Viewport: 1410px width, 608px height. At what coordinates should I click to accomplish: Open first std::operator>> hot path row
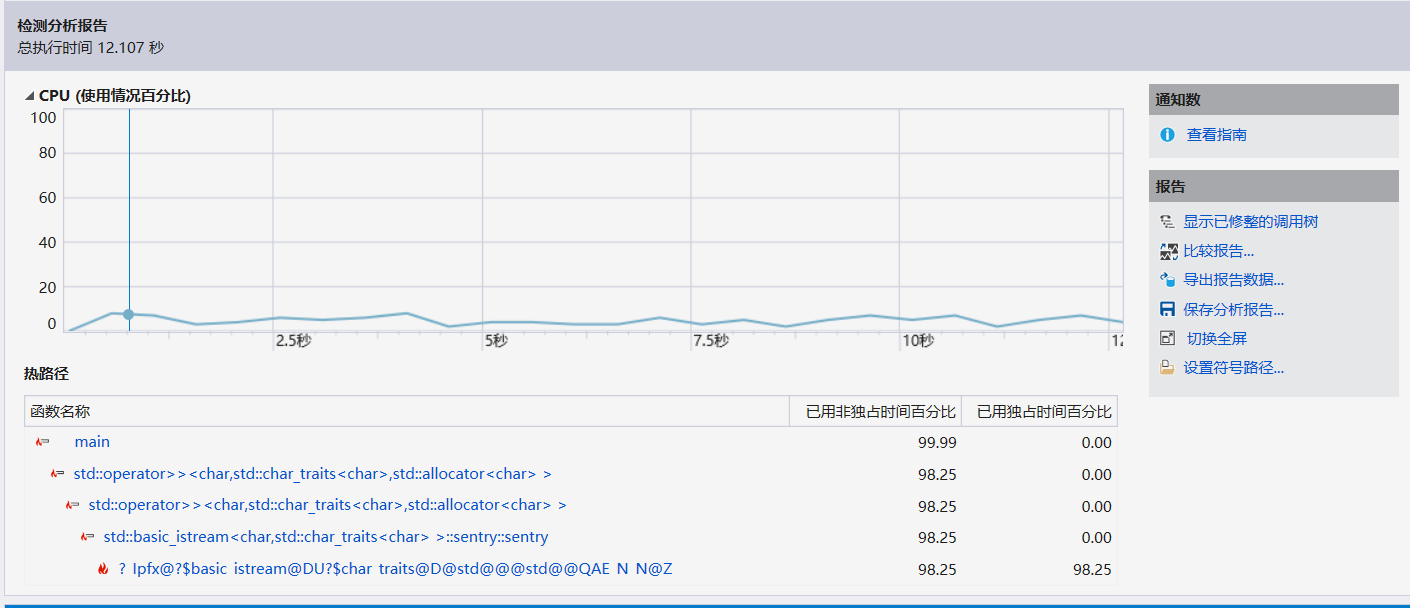[x=312, y=474]
